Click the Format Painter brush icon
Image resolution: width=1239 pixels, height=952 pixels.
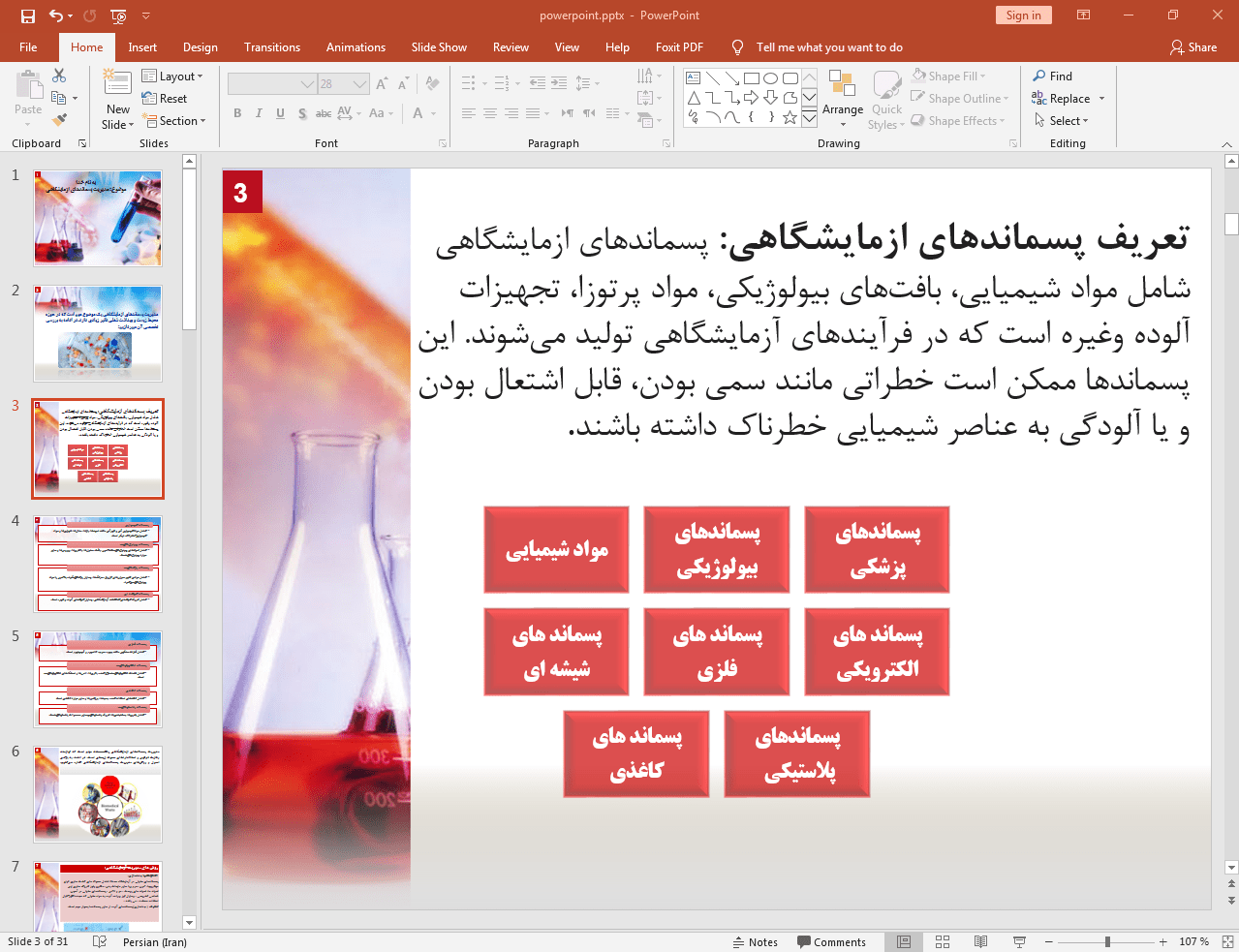[59, 120]
